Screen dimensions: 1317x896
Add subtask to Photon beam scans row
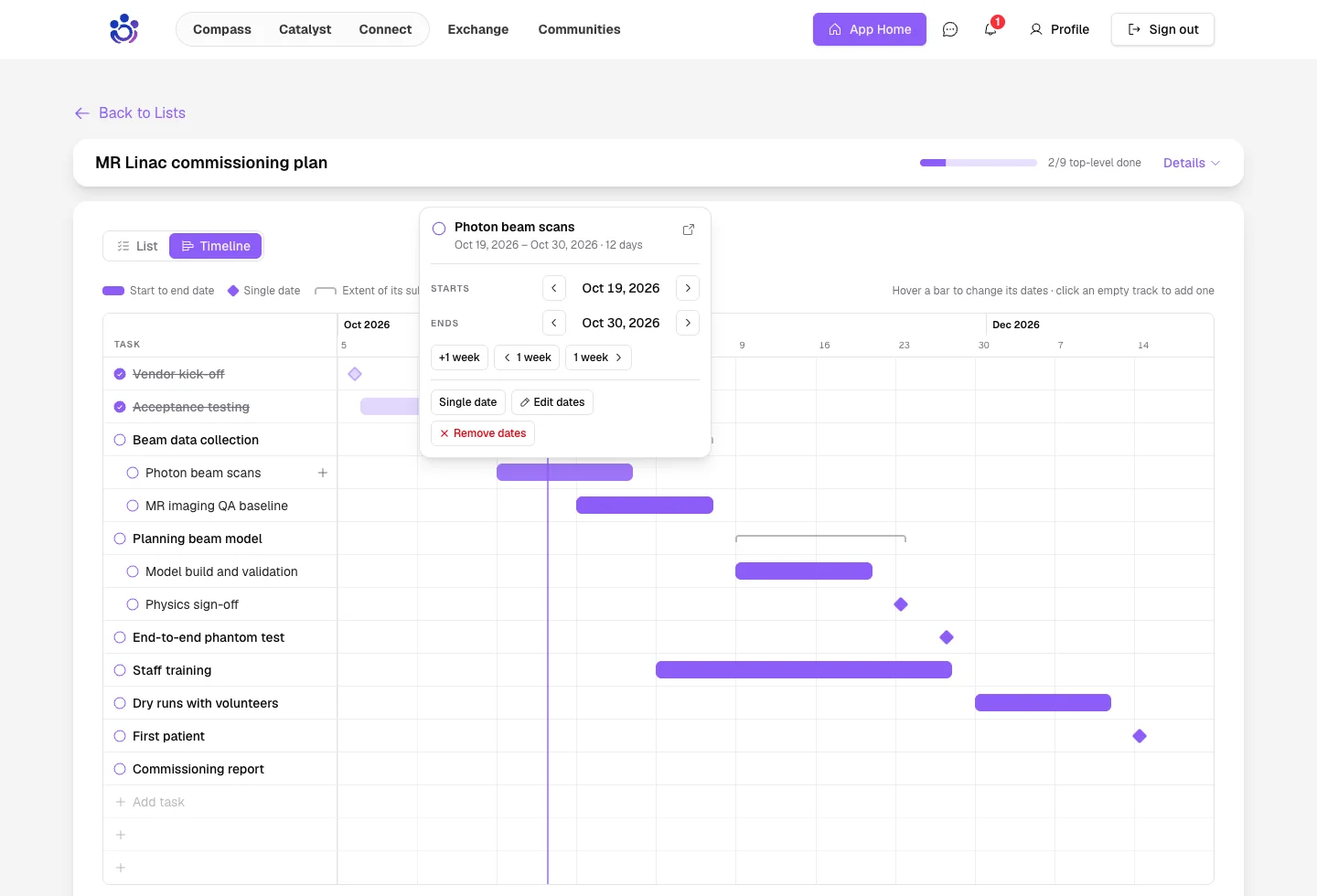tap(323, 473)
